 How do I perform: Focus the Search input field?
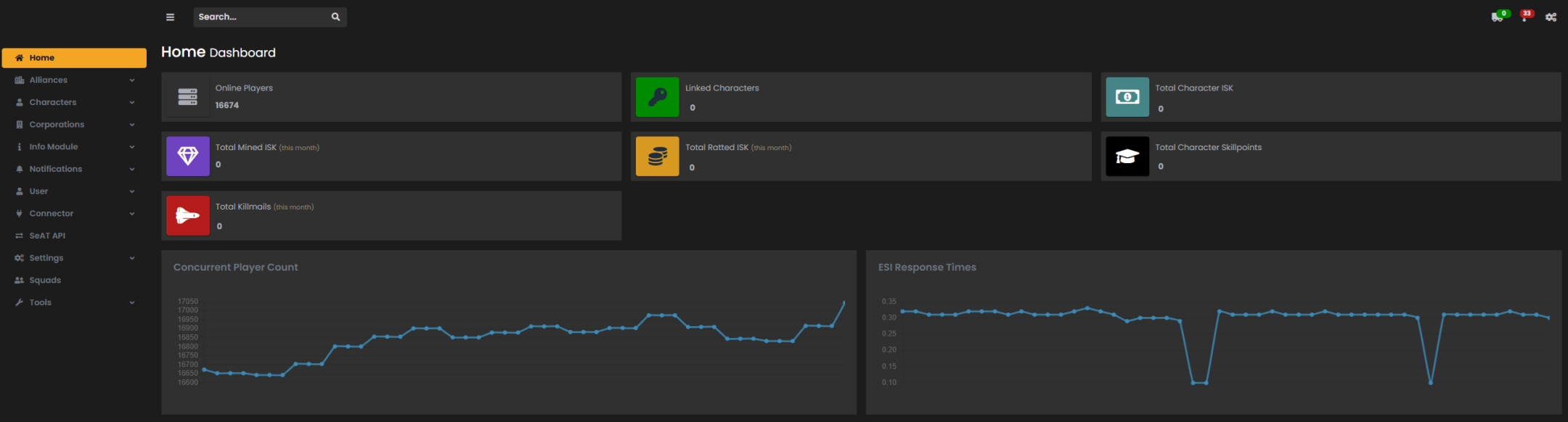260,17
